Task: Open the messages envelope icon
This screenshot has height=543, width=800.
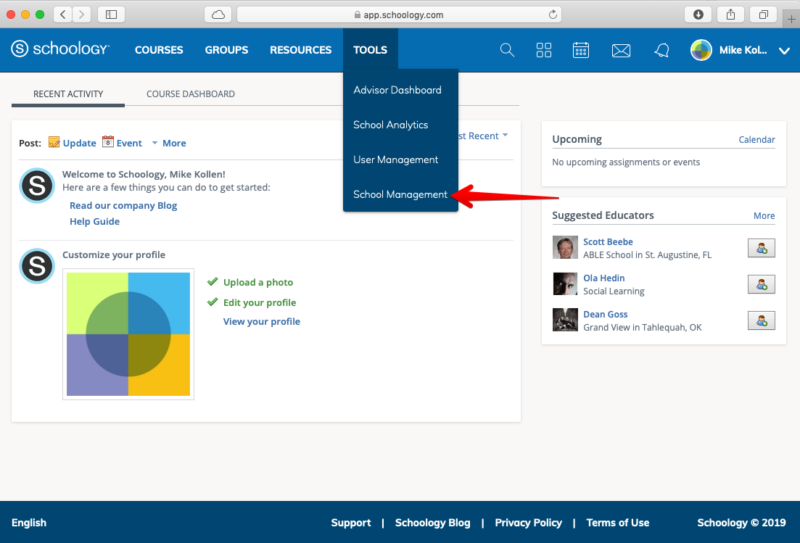Action: [x=621, y=51]
